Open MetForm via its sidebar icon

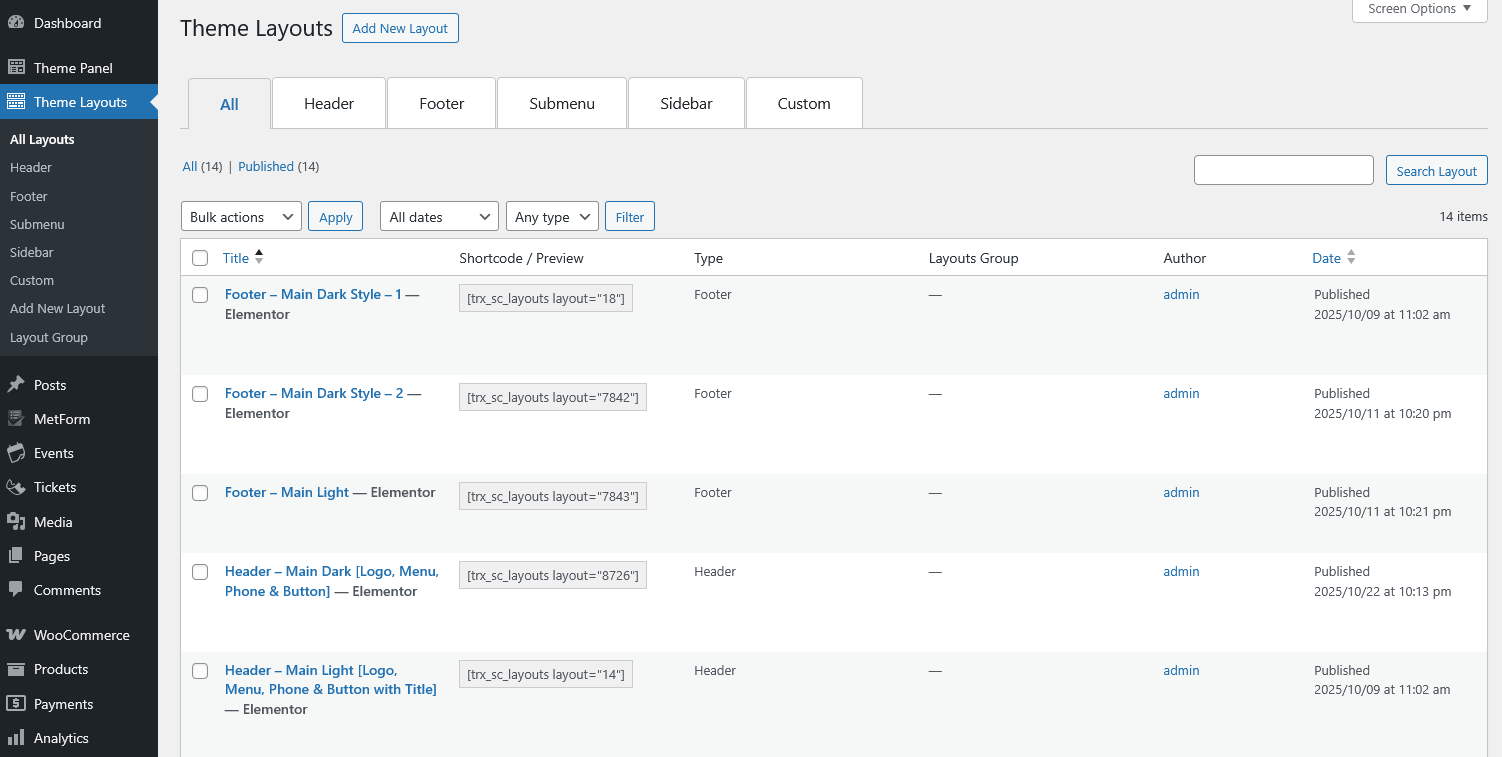coord(16,419)
